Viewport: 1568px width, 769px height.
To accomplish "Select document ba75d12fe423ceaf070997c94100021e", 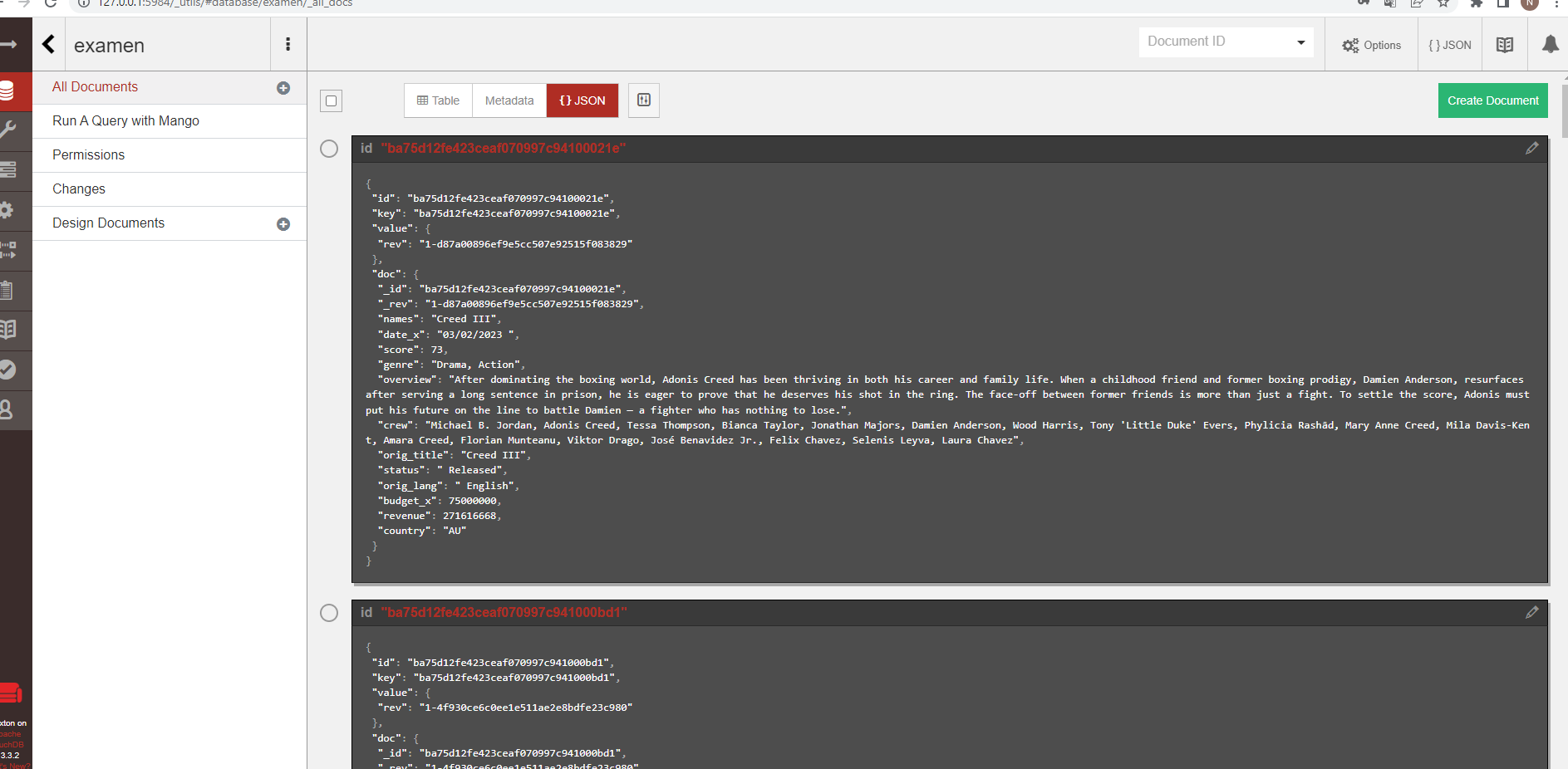I will click(x=328, y=149).
